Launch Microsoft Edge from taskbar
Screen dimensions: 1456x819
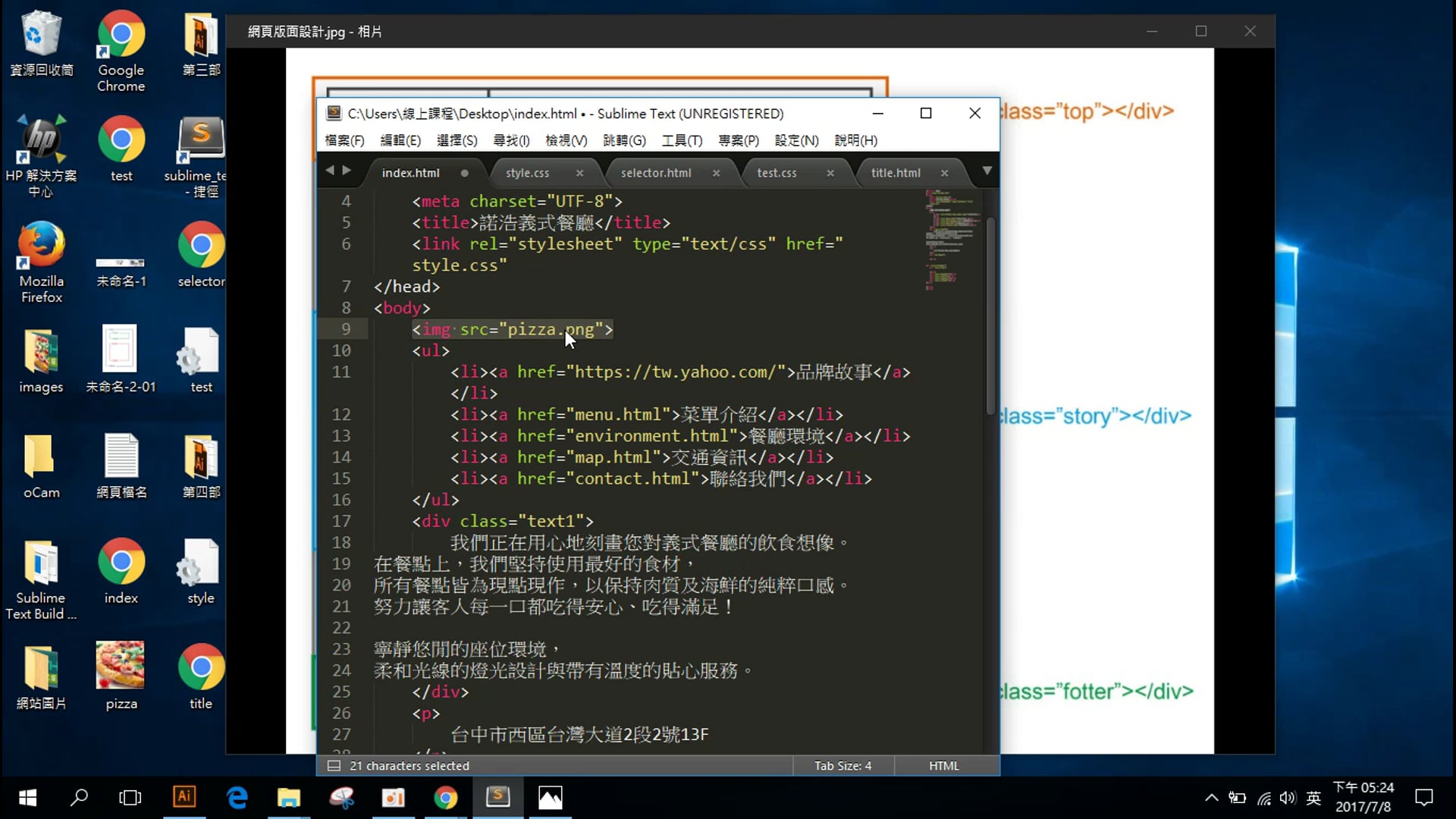pos(237,797)
